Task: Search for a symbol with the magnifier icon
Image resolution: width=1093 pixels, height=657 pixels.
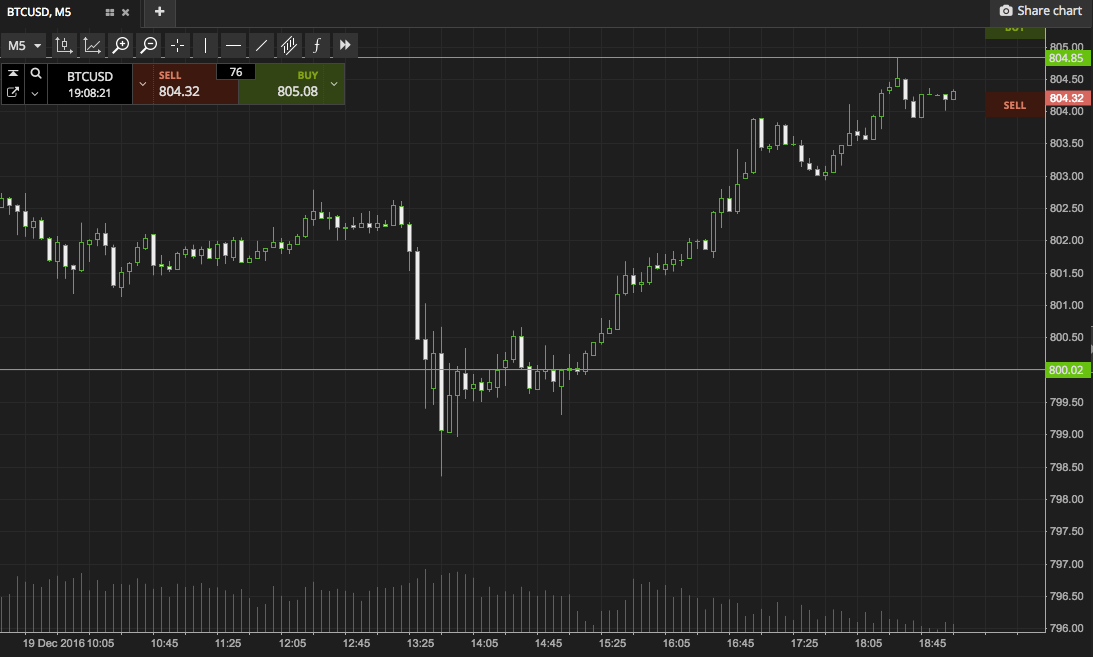Action: click(x=36, y=73)
